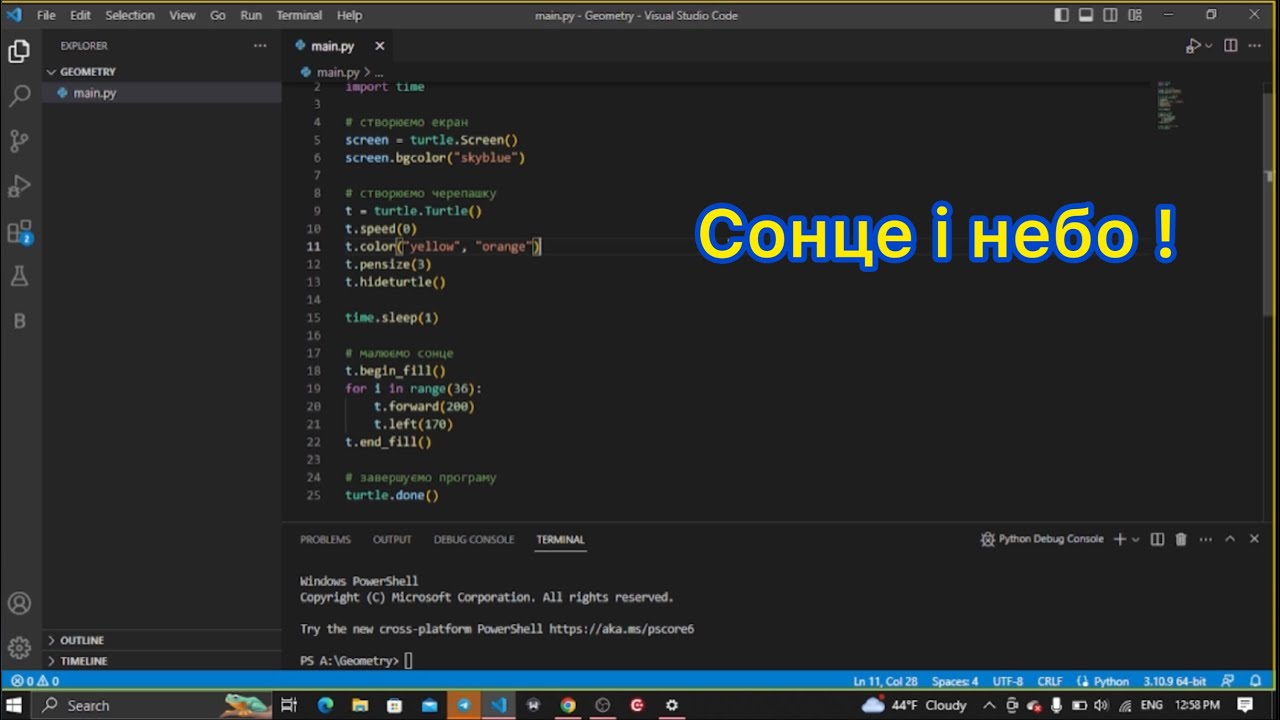
Task: Open the Source Control view
Action: [x=19, y=141]
